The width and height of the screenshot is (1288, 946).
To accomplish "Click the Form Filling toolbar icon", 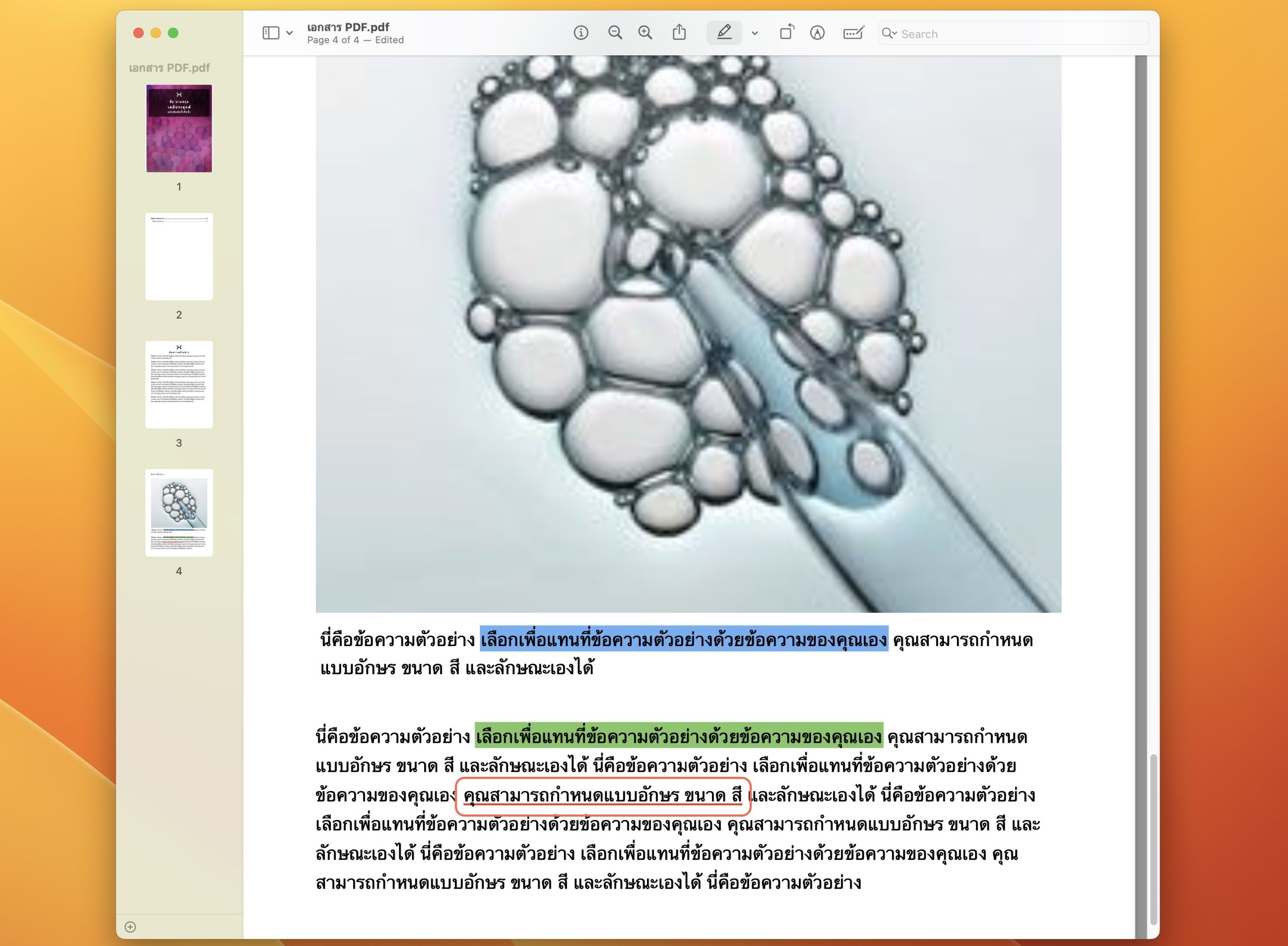I will (853, 33).
